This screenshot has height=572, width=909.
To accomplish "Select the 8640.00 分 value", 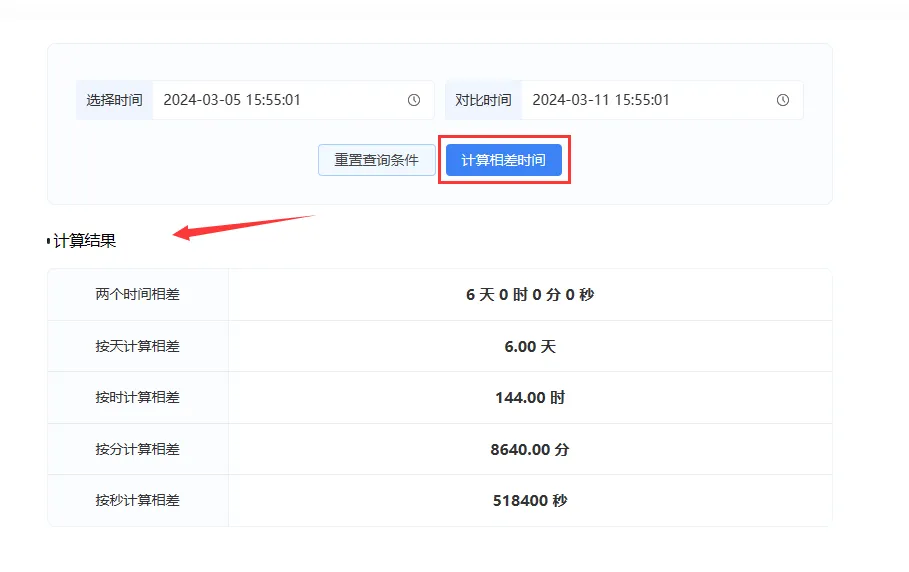I will pyautogui.click(x=530, y=449).
